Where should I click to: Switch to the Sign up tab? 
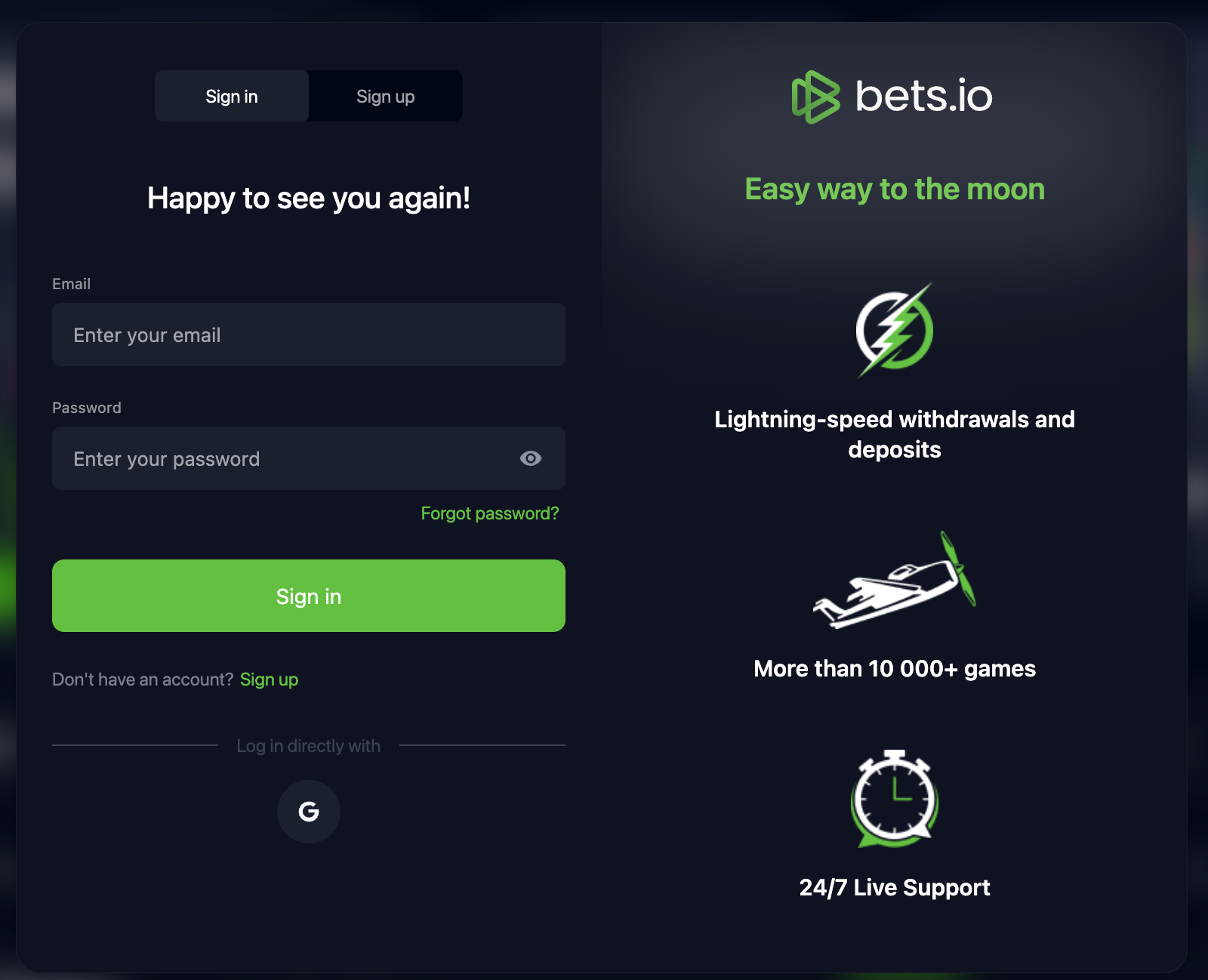pyautogui.click(x=385, y=96)
